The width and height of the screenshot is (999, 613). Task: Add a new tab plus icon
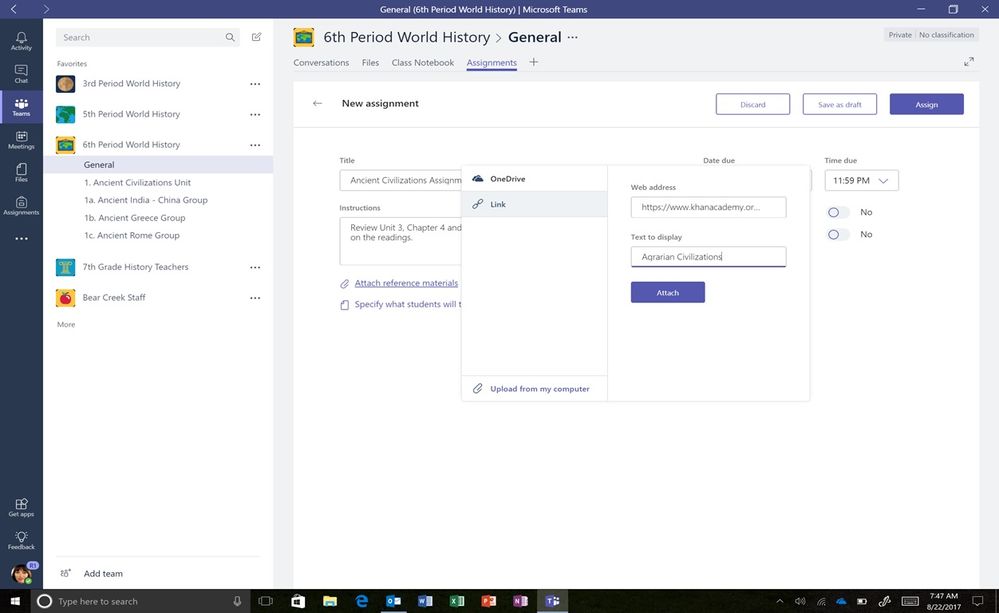pos(533,62)
